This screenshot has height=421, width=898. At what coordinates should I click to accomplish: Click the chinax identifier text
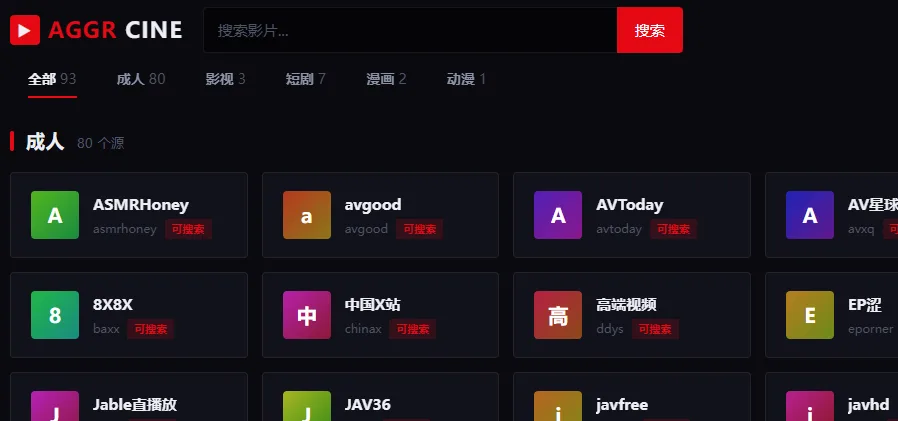[363, 329]
